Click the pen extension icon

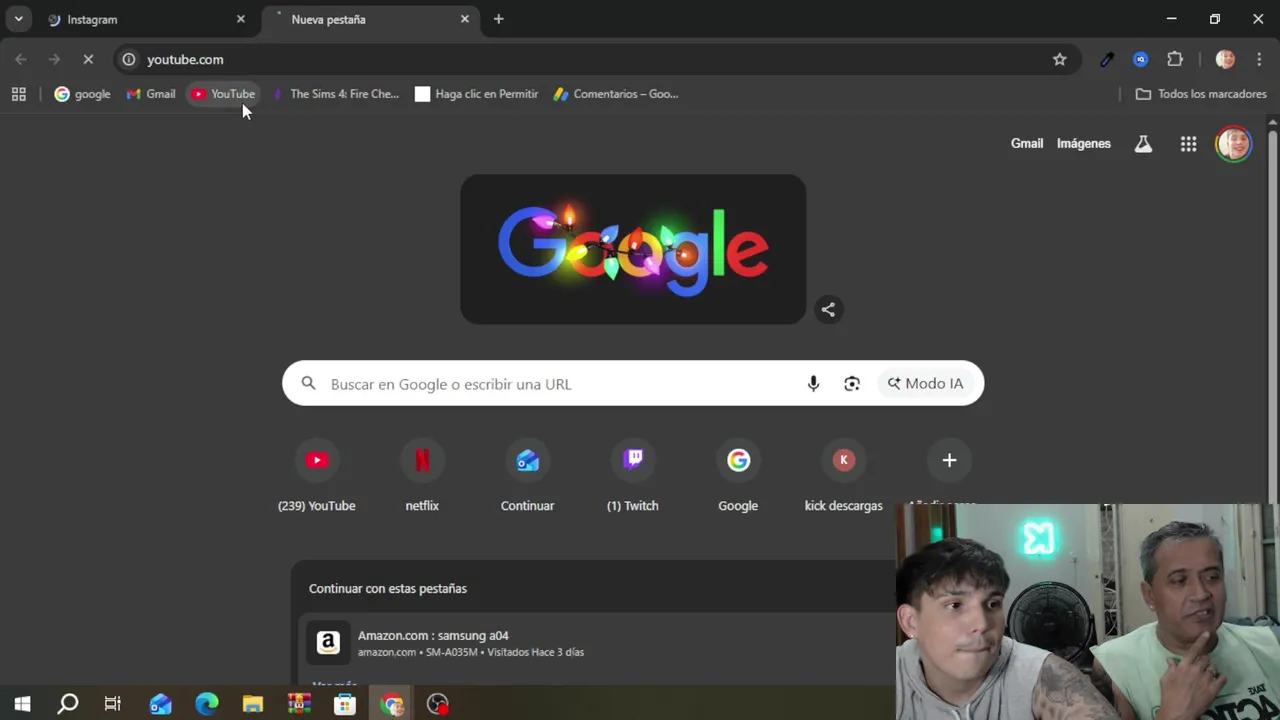click(1107, 59)
